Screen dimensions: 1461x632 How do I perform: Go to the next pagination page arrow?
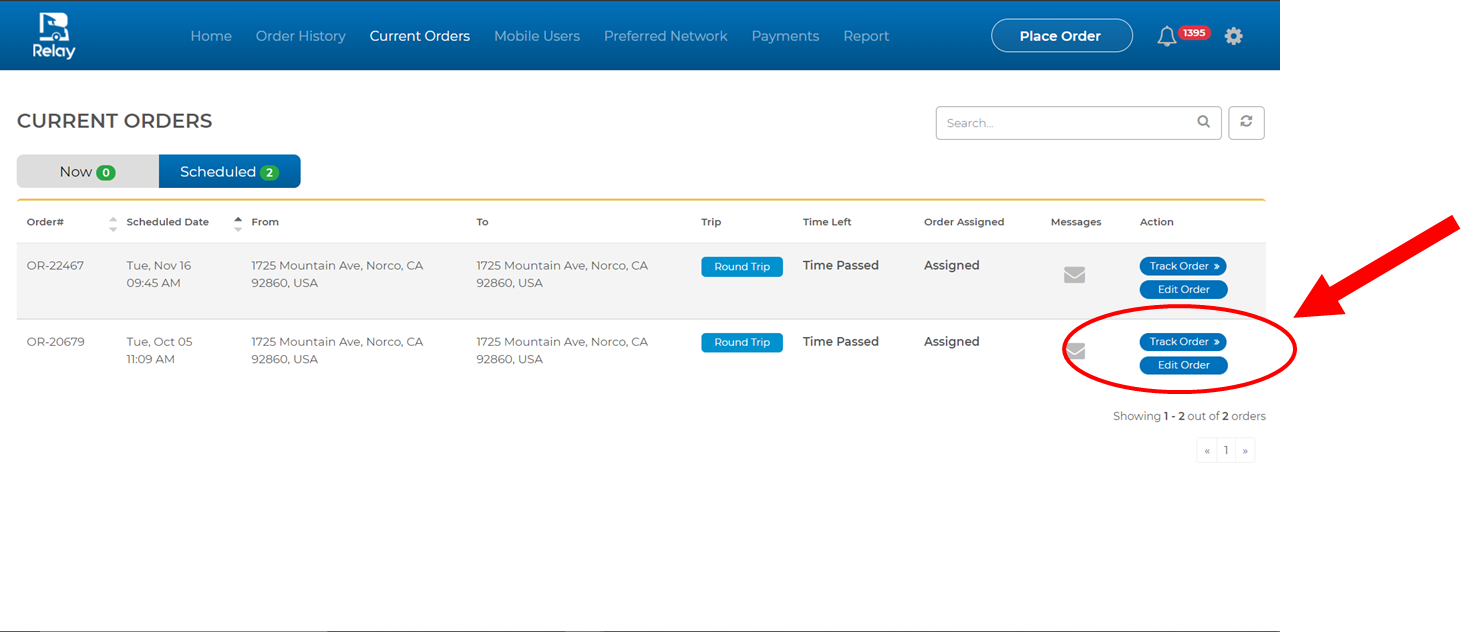(x=1245, y=451)
